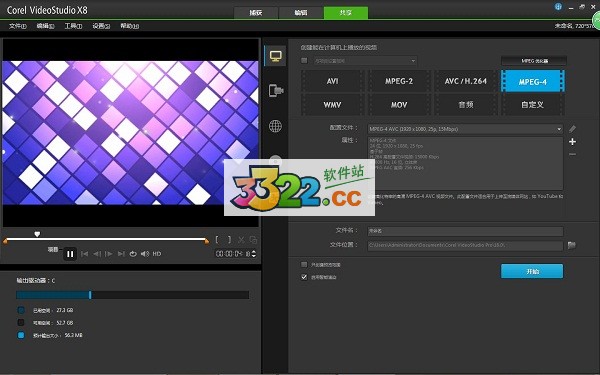Click the timecode stepper arrows
The height and width of the screenshot is (375, 600).
pyautogui.click(x=254, y=254)
